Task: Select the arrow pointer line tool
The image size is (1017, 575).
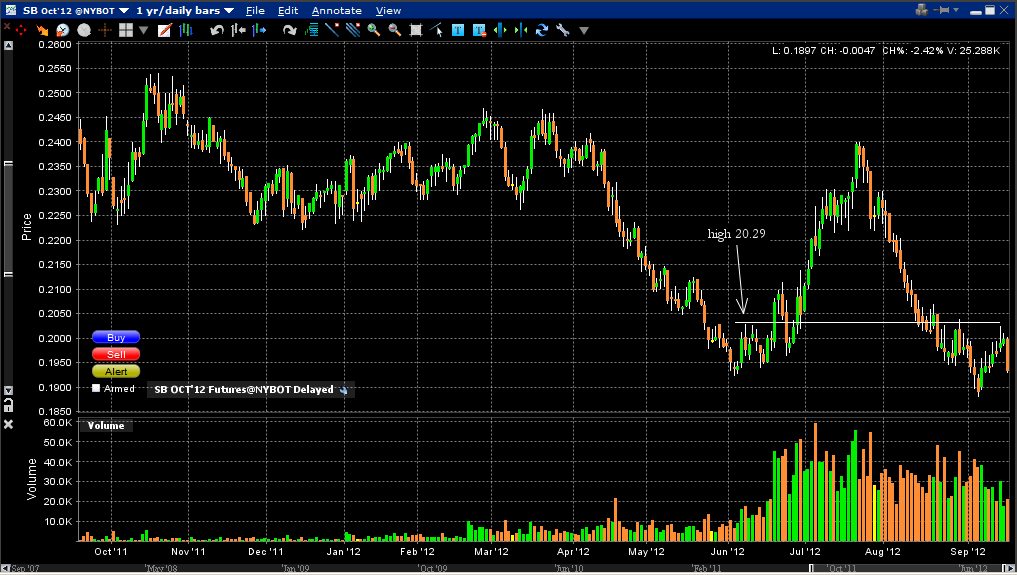Action: pos(437,30)
